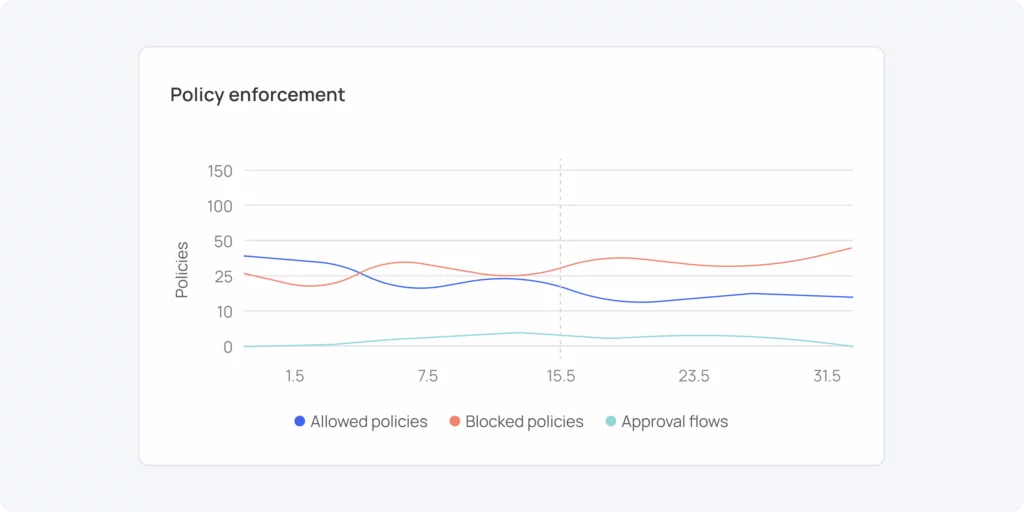Screen dimensions: 1024x512
Task: Click the Policy enforcement chart title
Action: pos(257,95)
